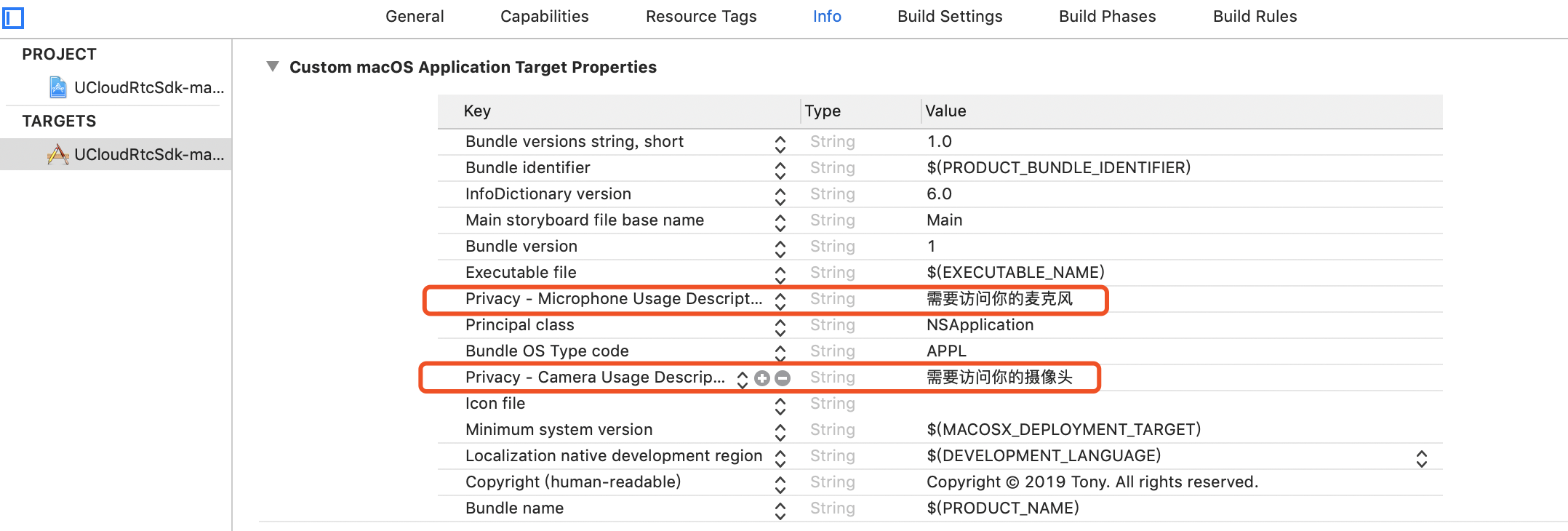Click the microphone usage description value field
Viewport: 1568px width, 531px height.
coord(999,299)
